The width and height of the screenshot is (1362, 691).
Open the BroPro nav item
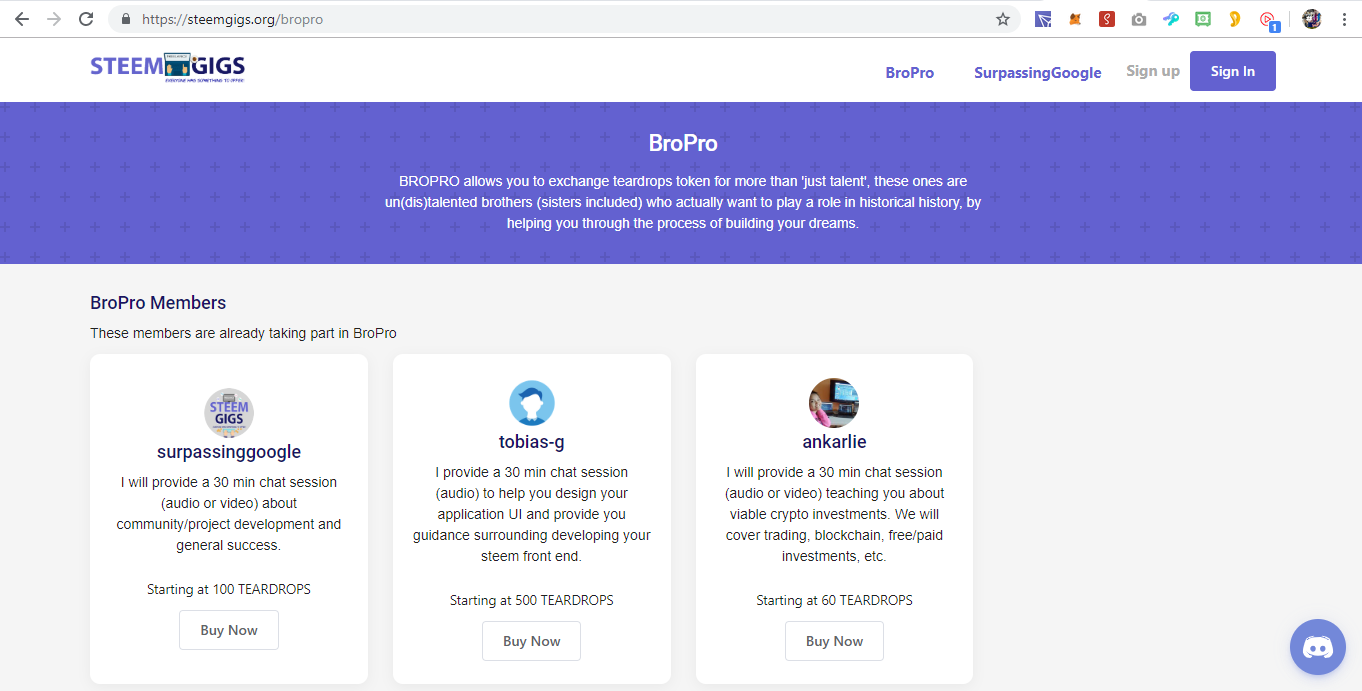point(910,73)
